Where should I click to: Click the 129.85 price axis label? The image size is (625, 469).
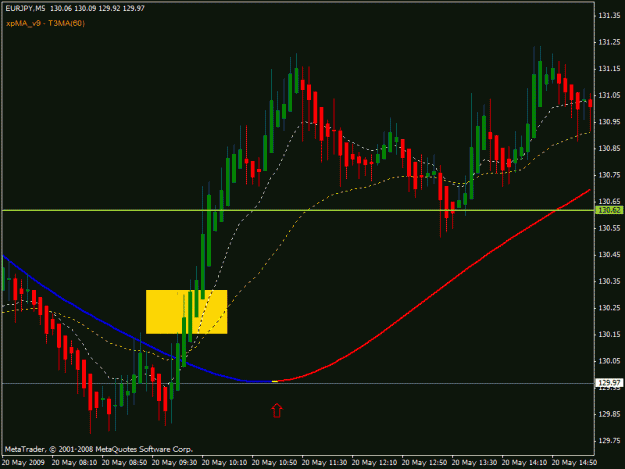610,414
